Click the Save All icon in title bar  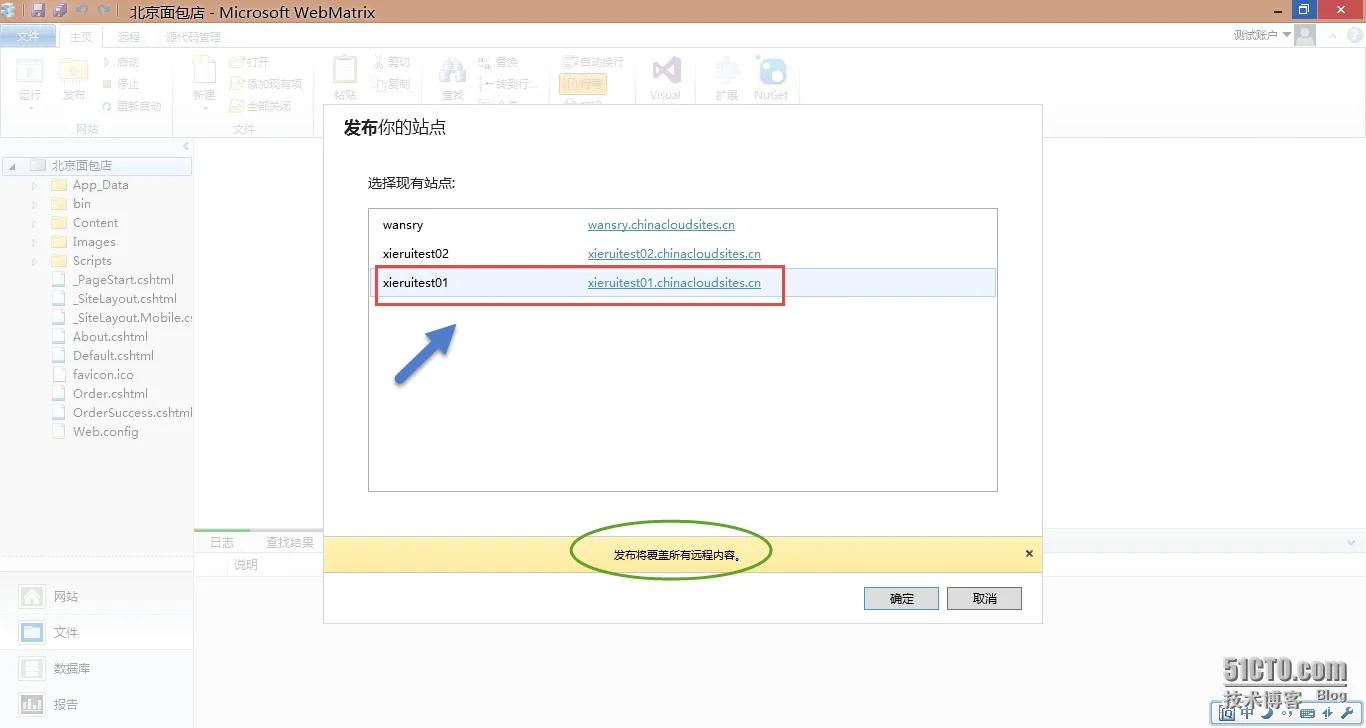tap(60, 10)
